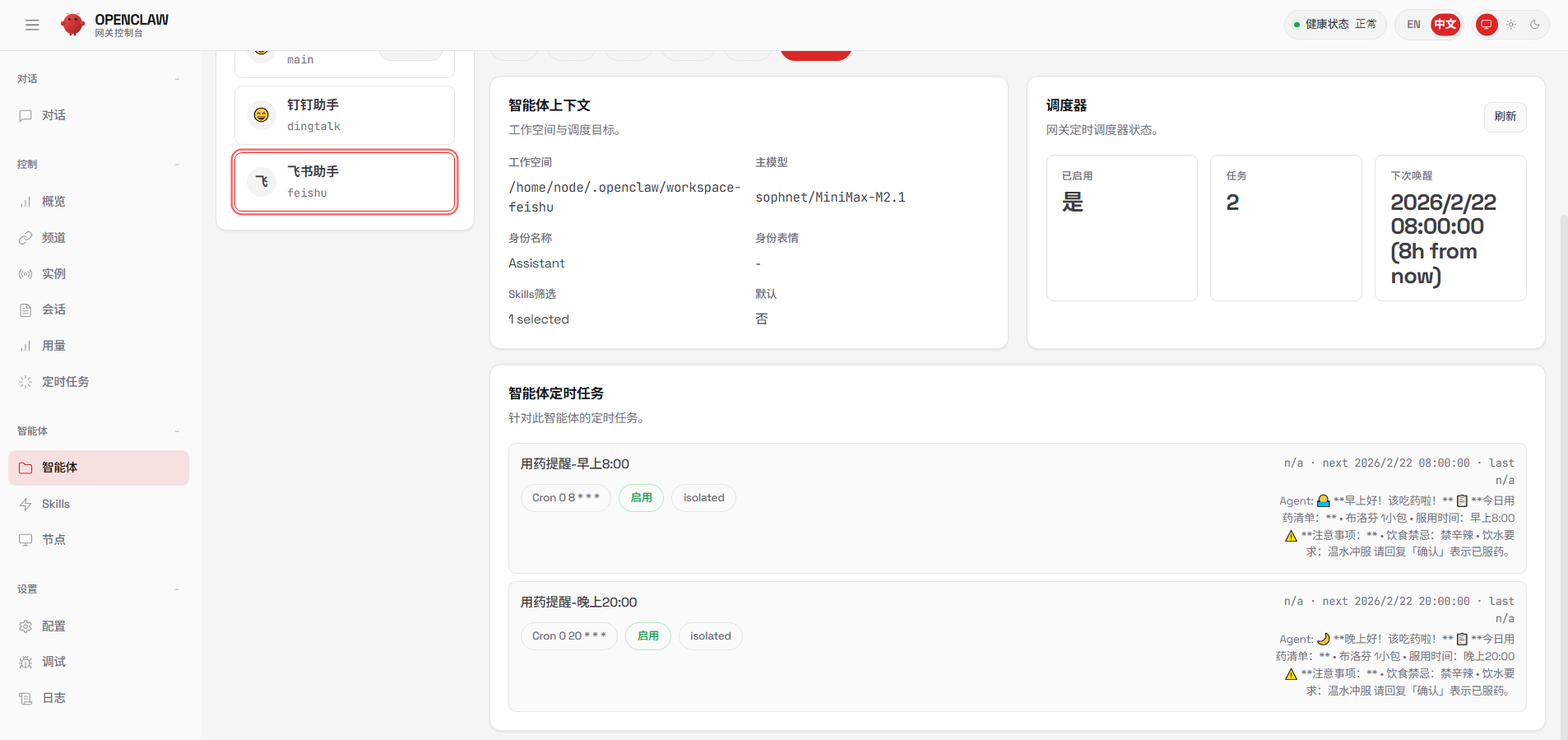1568x740 pixels.
Task: Collapse the 对话 sidebar section
Action: tap(177, 79)
